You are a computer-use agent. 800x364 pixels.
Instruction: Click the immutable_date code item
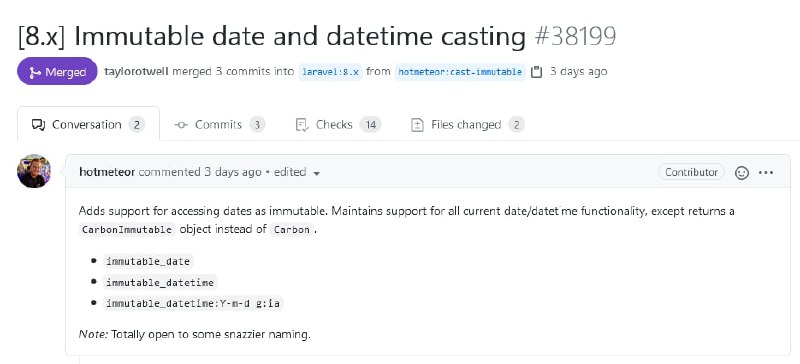pos(148,261)
